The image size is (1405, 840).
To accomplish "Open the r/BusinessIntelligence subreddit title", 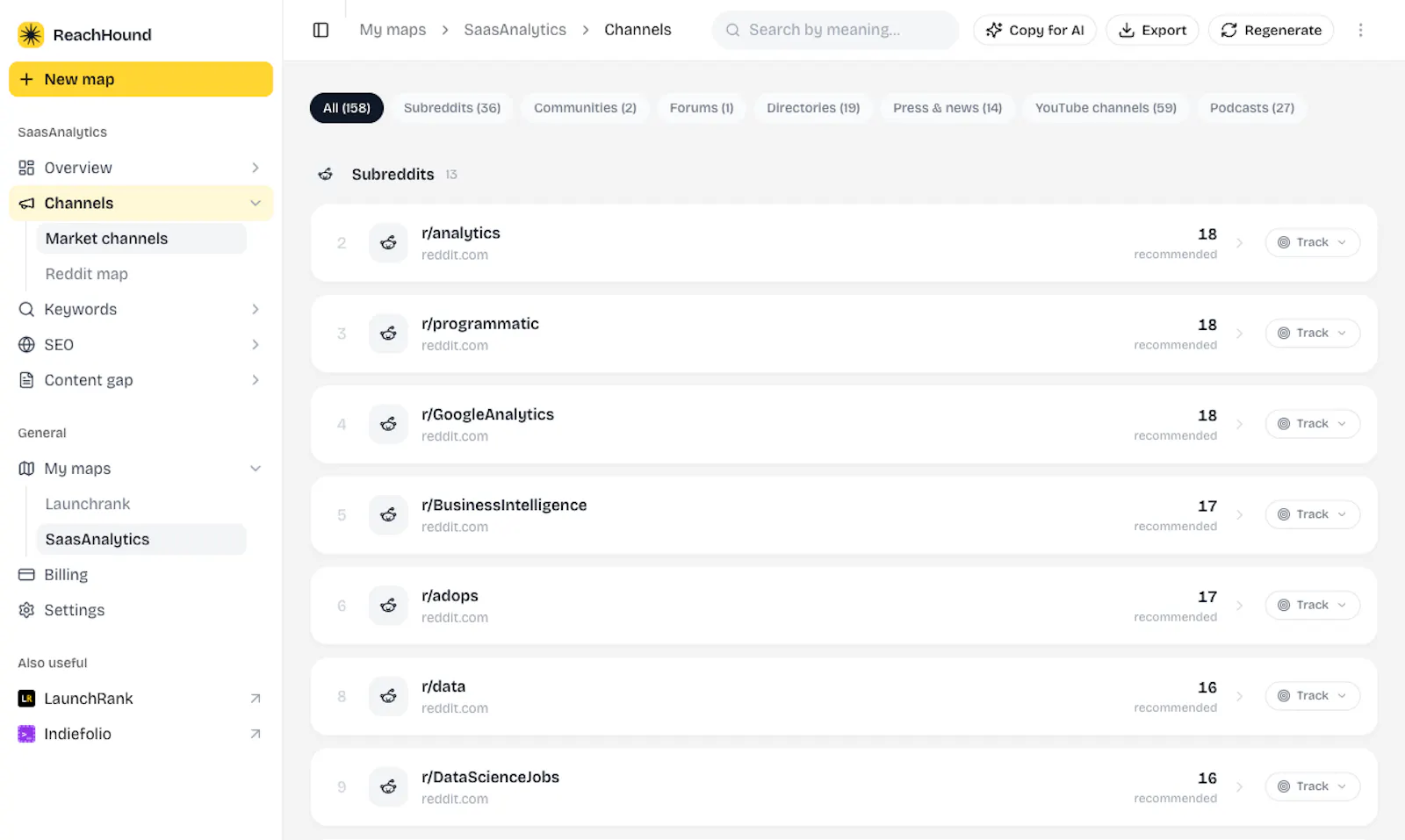I will pyautogui.click(x=504, y=506).
